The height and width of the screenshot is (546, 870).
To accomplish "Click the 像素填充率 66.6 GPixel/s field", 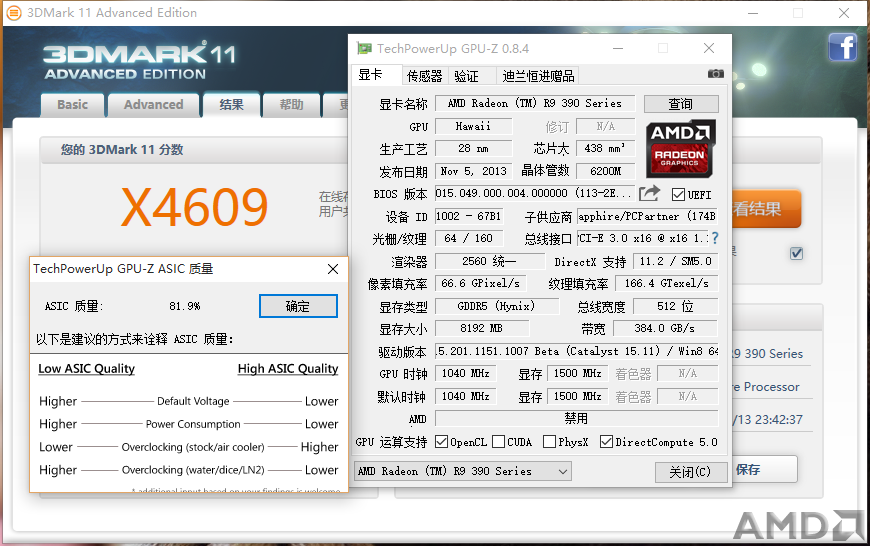I will coord(480,284).
